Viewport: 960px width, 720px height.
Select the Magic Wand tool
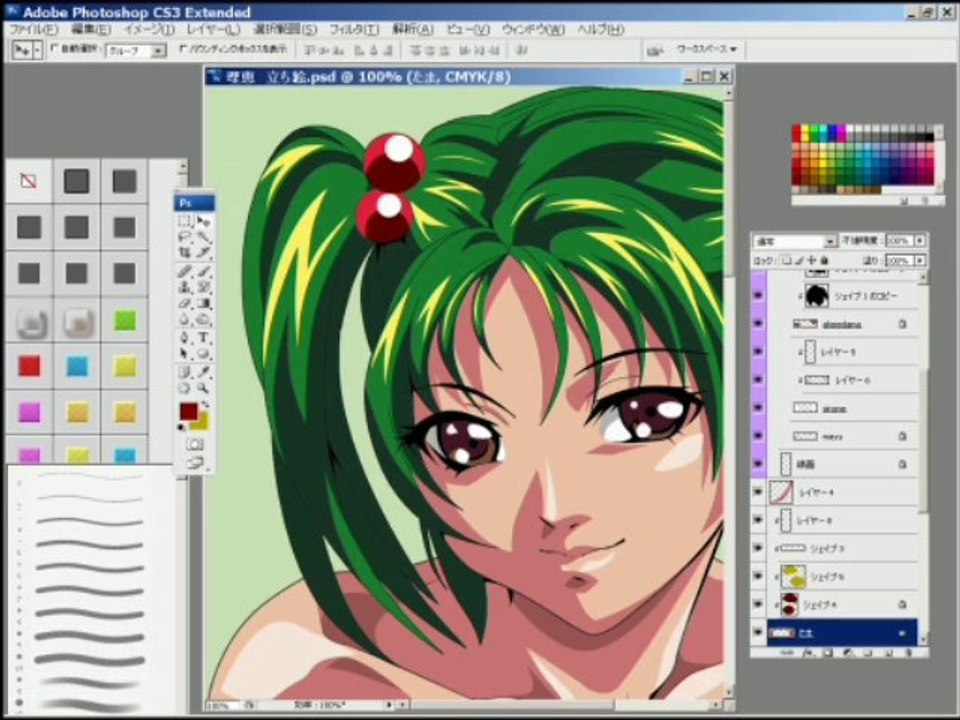point(204,237)
